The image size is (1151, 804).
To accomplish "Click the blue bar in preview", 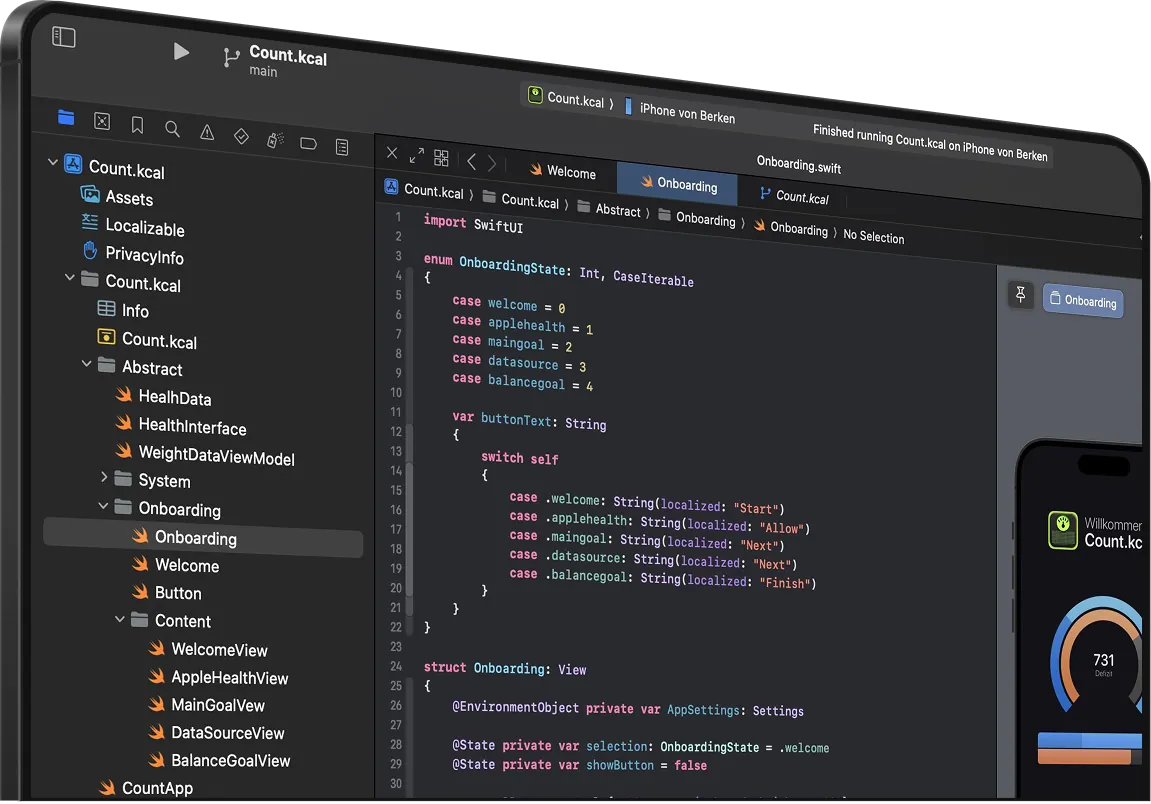I will pos(1089,739).
